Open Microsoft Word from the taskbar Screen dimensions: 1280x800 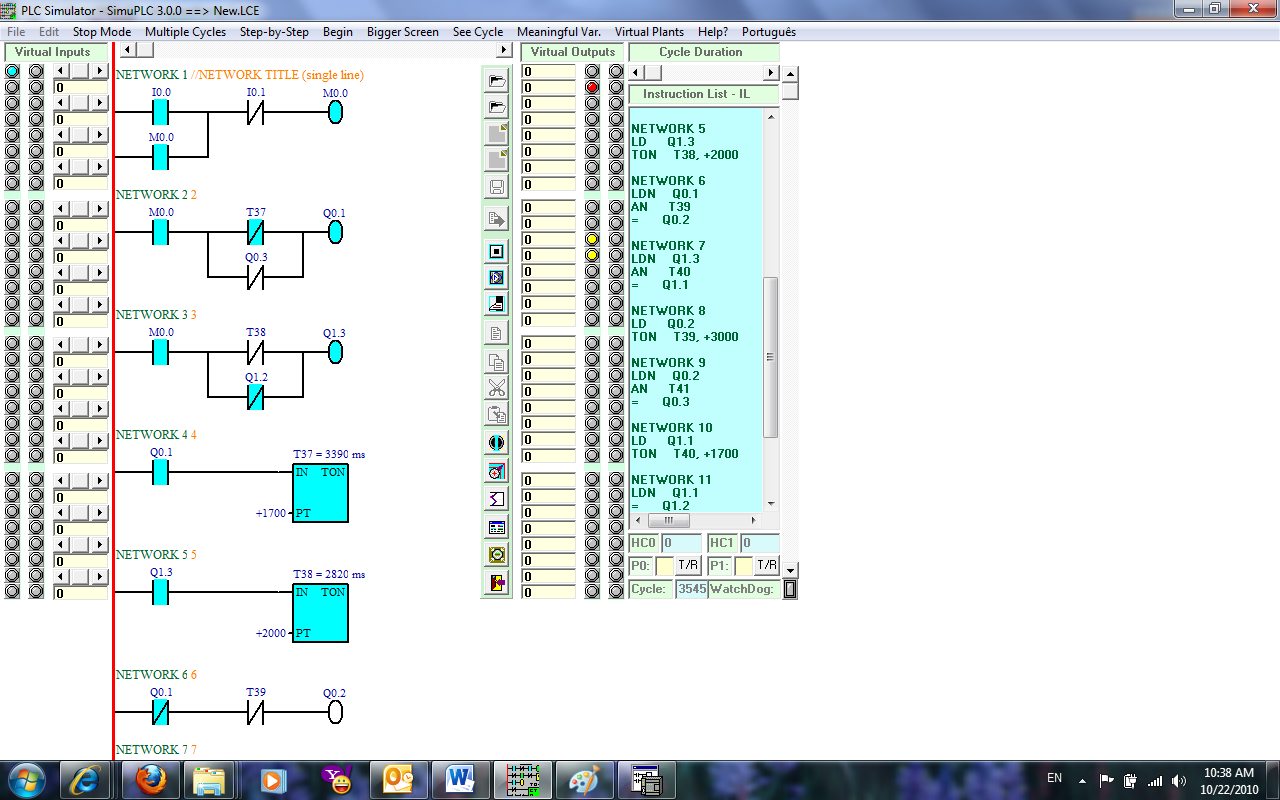click(x=460, y=779)
